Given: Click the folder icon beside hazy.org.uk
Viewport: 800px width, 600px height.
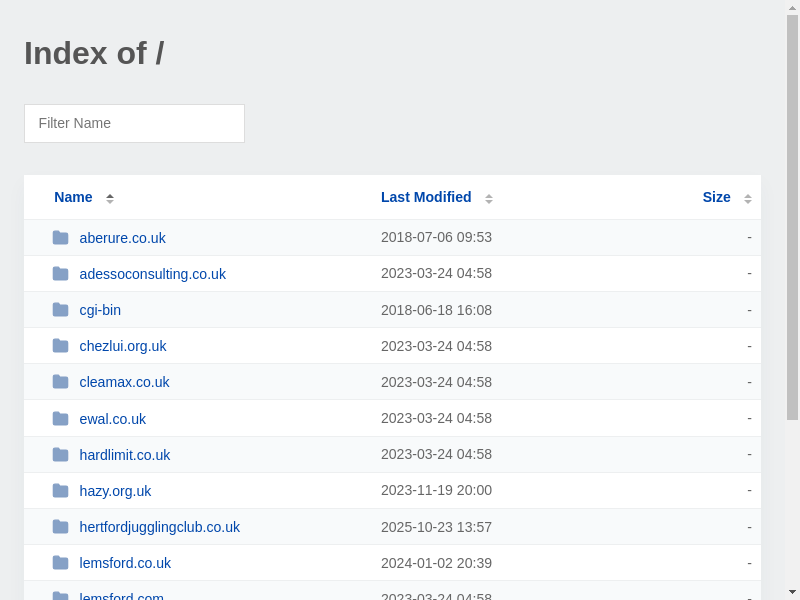Looking at the screenshot, I should [x=61, y=491].
